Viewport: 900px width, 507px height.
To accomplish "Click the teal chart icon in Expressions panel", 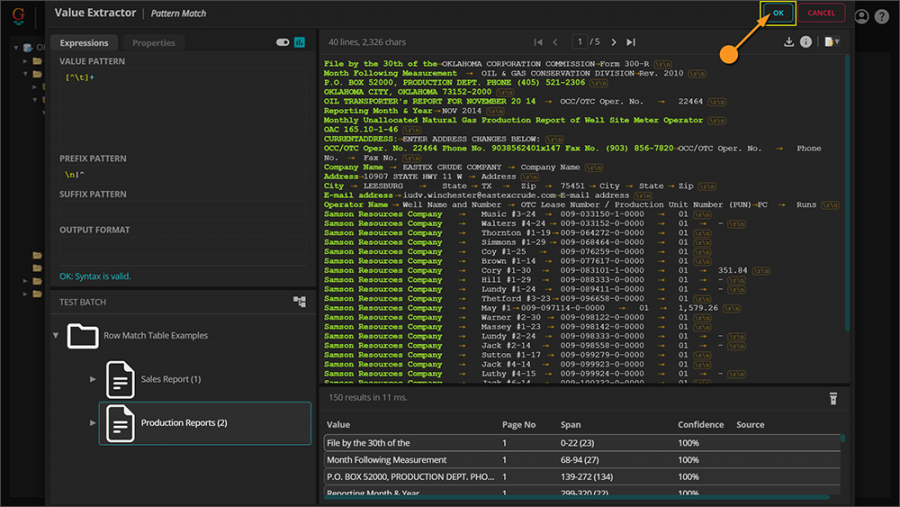I will 299,43.
